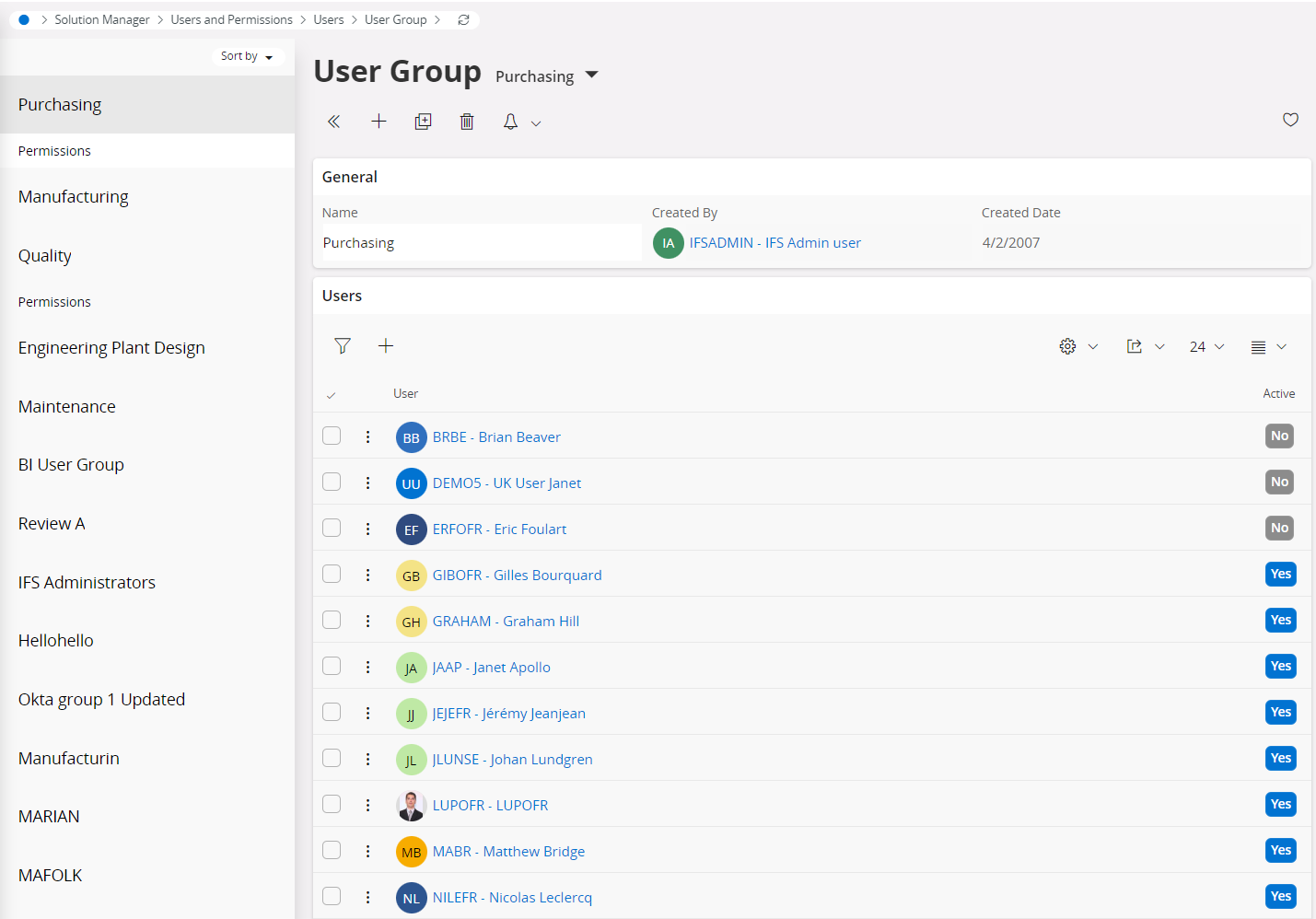Open IFS Administrators group from sidebar
Viewport: 1316px width, 919px height.
pos(87,583)
